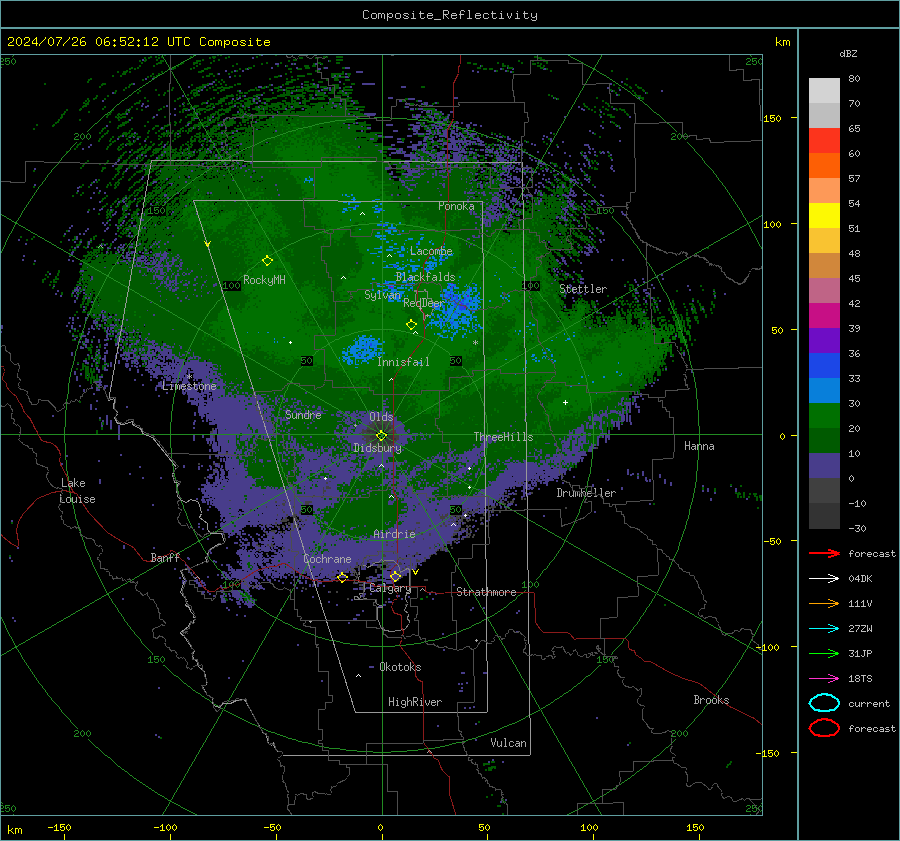This screenshot has height=841, width=900.
Task: Click the green 31JP arrow in legend
Action: click(824, 653)
